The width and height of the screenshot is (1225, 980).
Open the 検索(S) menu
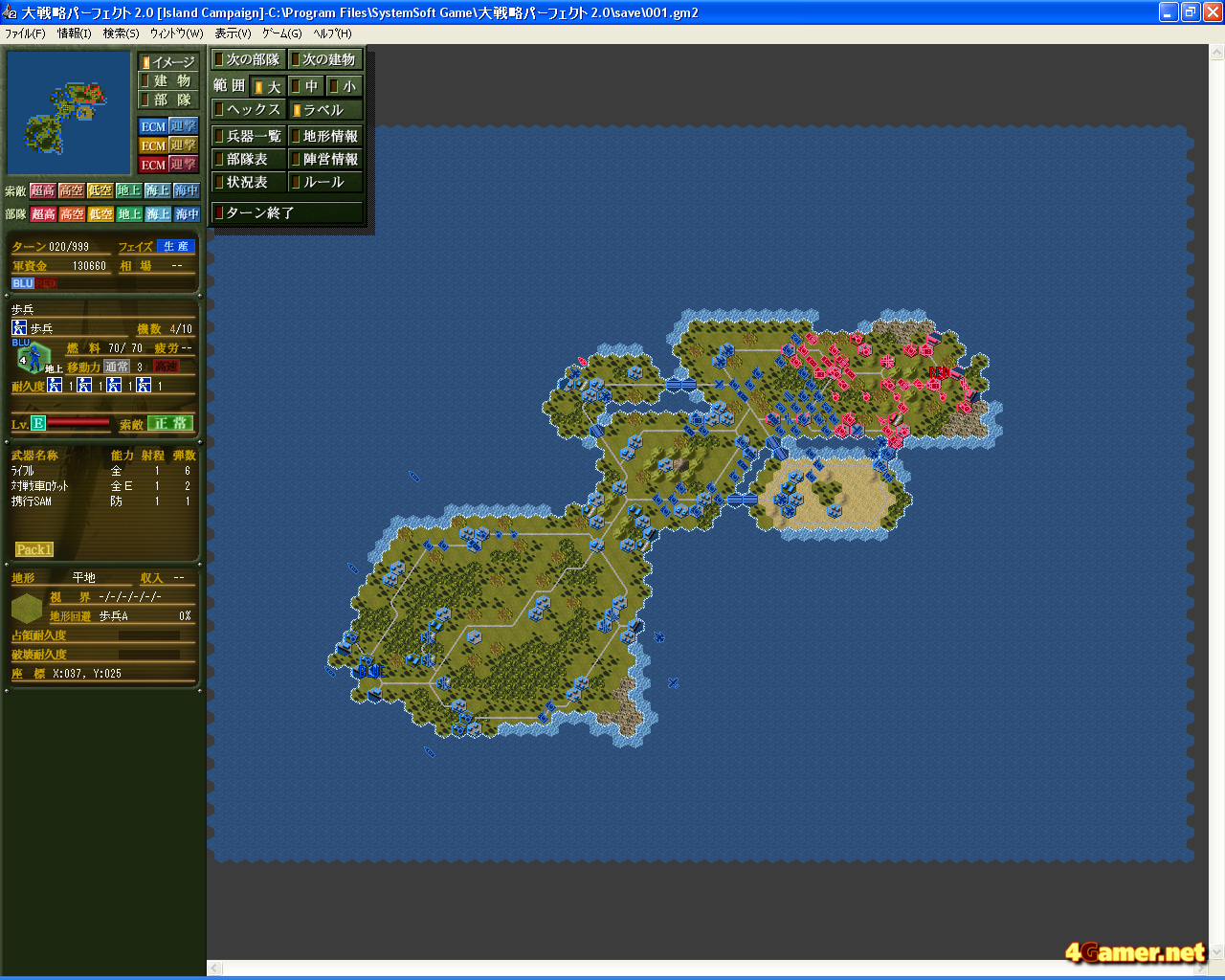(x=121, y=33)
